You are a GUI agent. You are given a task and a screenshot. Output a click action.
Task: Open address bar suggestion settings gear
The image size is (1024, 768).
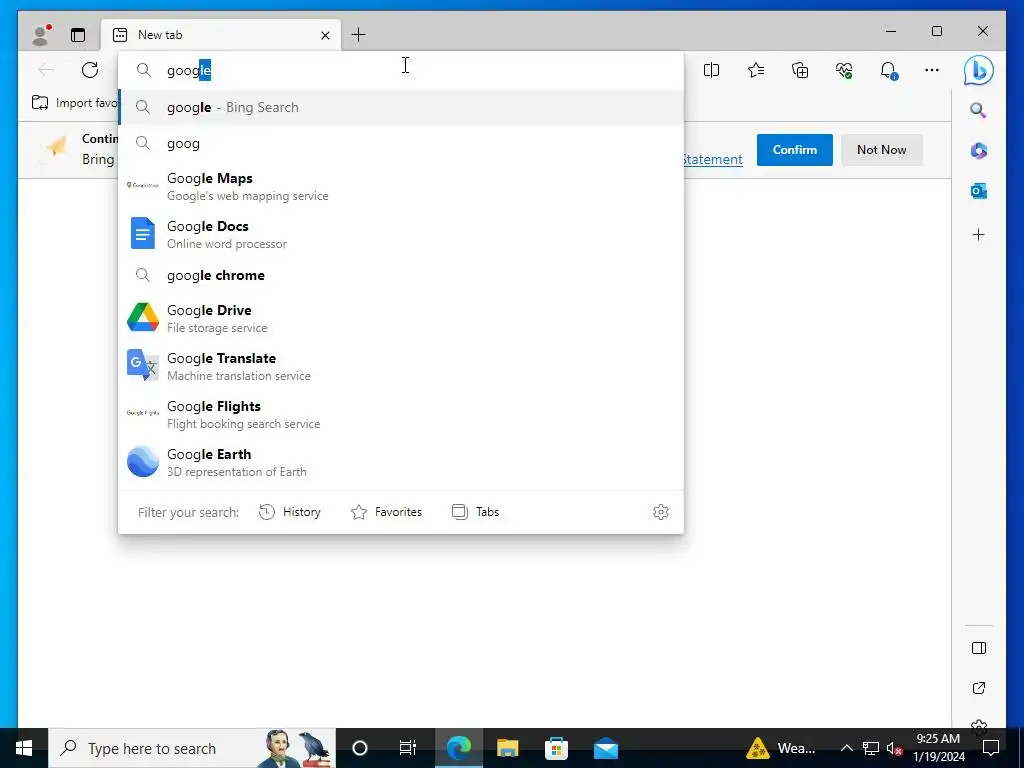click(661, 512)
